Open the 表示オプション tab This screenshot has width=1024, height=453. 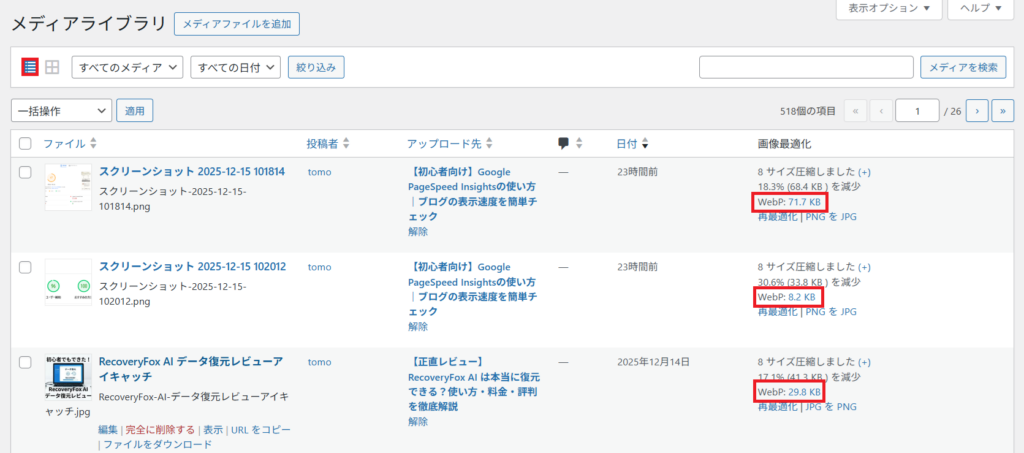[x=888, y=9]
